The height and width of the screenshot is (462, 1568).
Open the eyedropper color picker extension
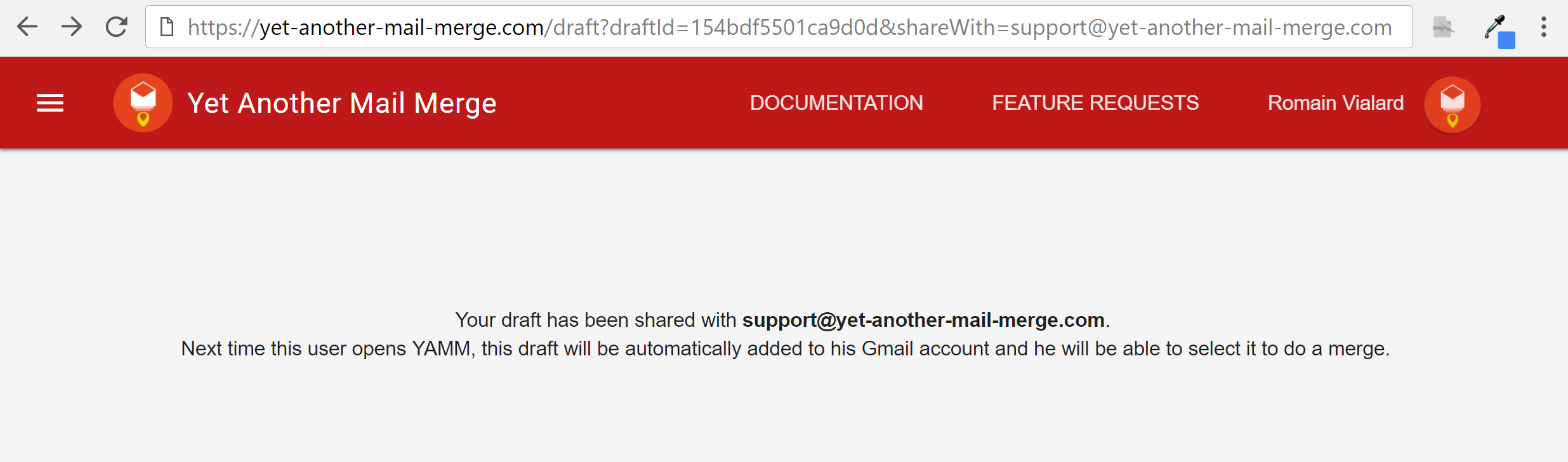(1499, 30)
